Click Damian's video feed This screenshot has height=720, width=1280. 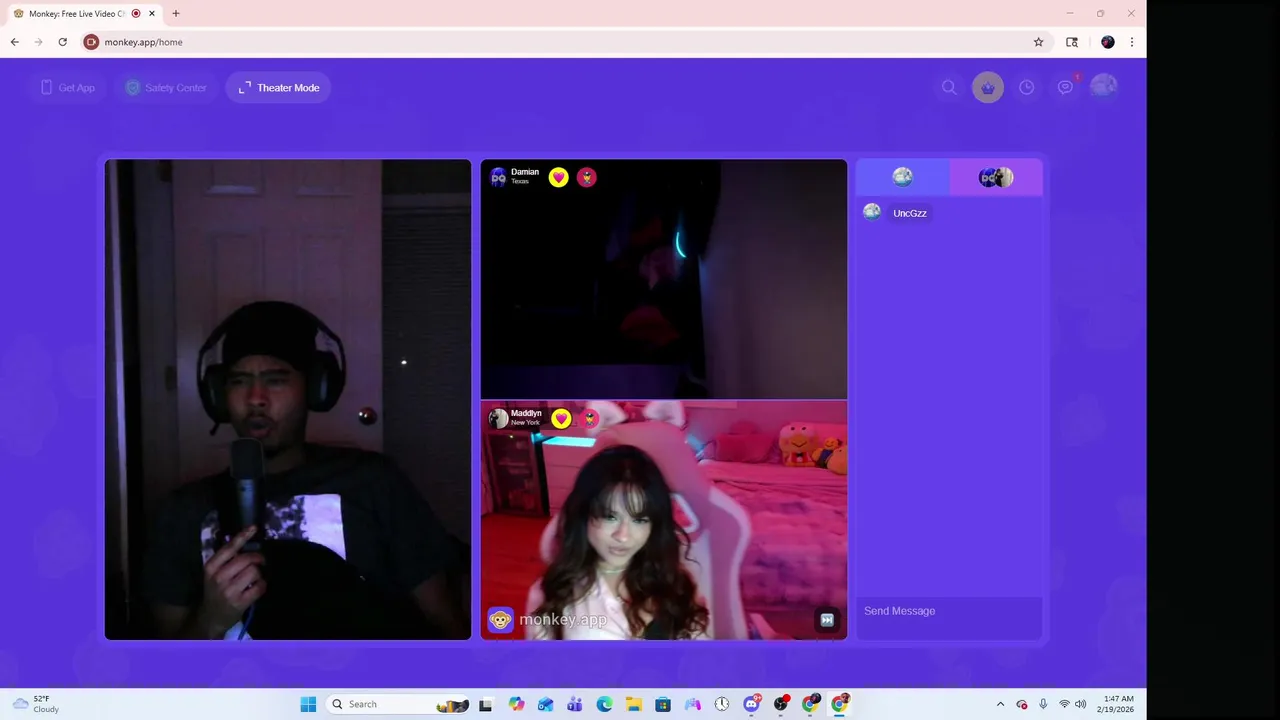(664, 280)
